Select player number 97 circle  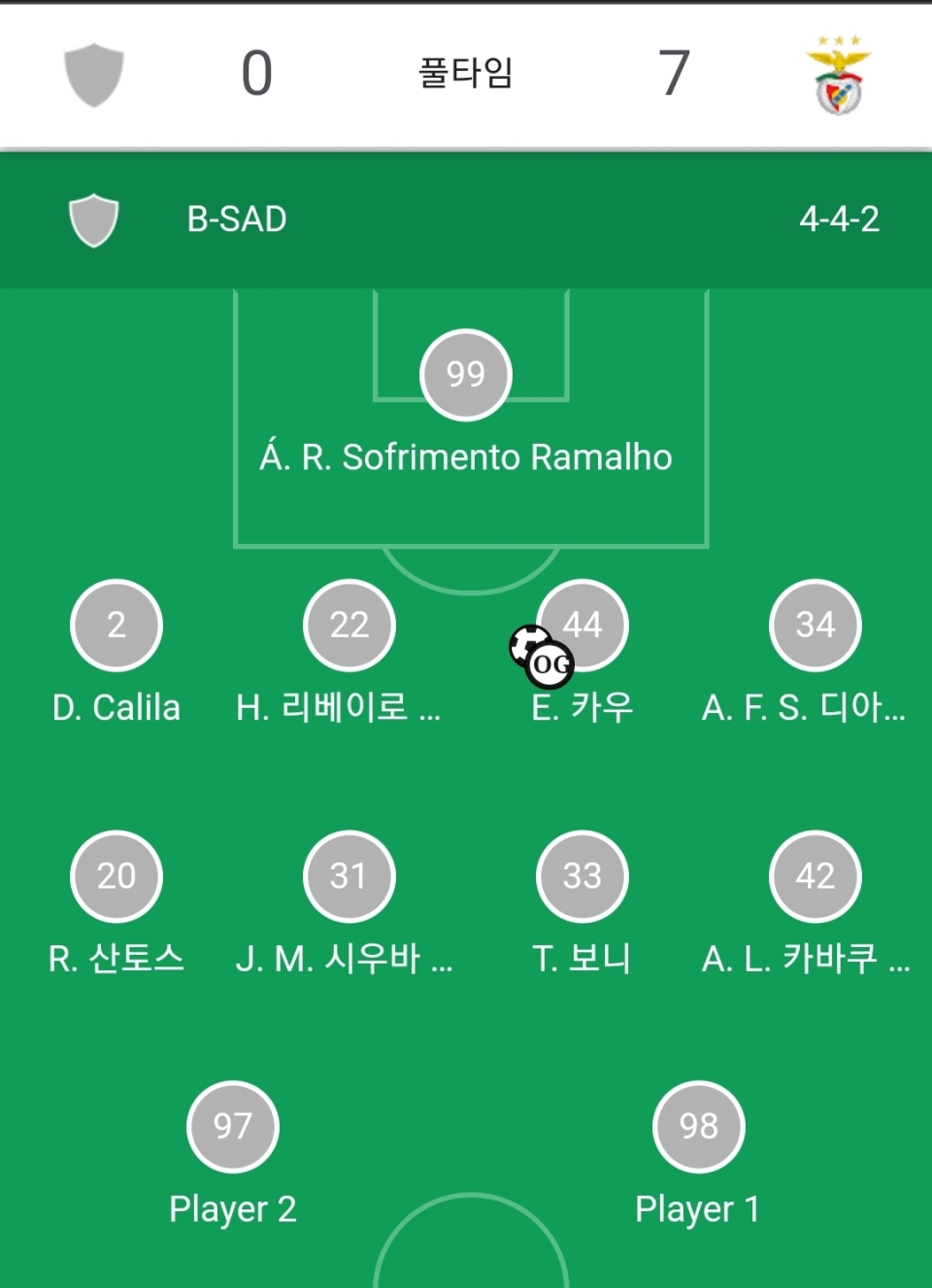(x=233, y=1126)
